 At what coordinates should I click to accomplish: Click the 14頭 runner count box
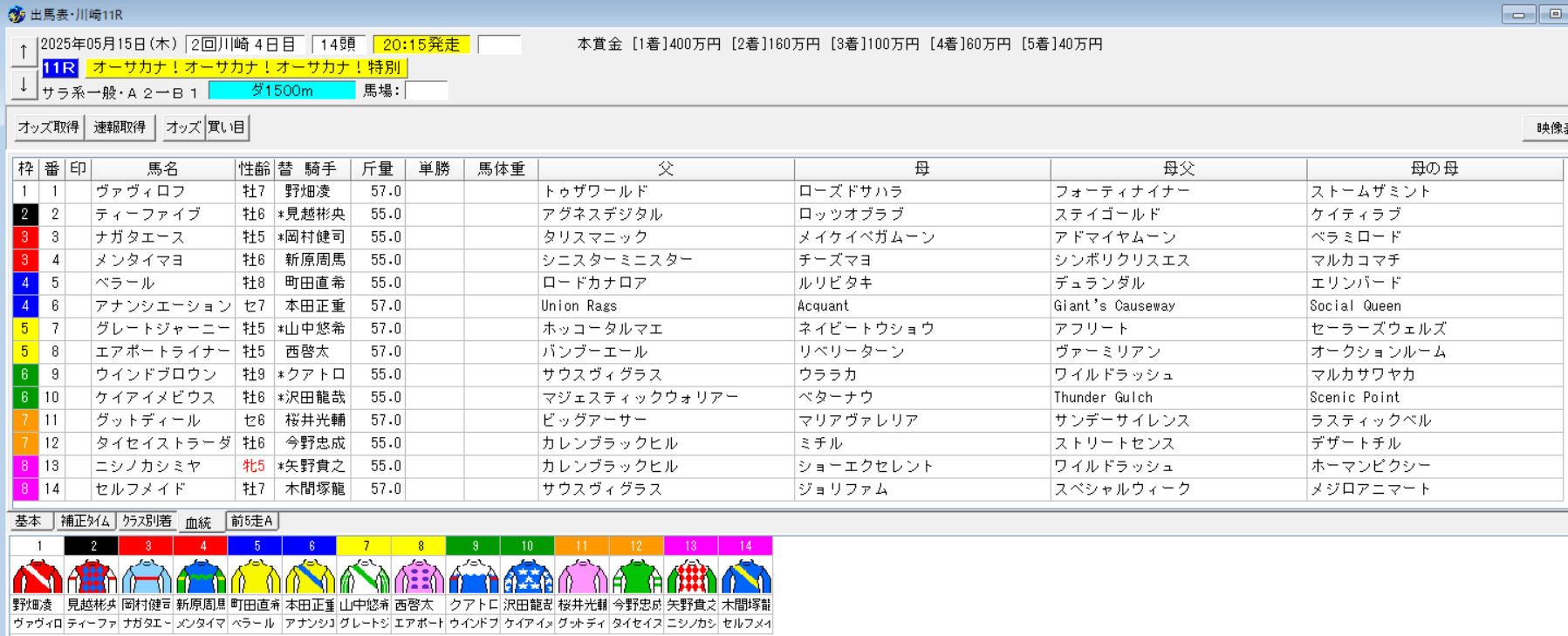(339, 44)
